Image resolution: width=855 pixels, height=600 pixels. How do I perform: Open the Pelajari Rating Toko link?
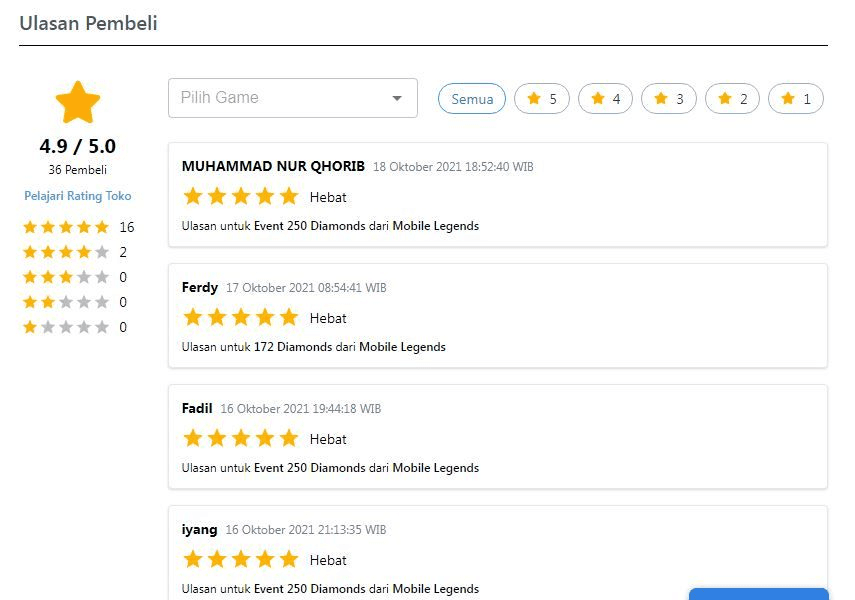pos(78,196)
